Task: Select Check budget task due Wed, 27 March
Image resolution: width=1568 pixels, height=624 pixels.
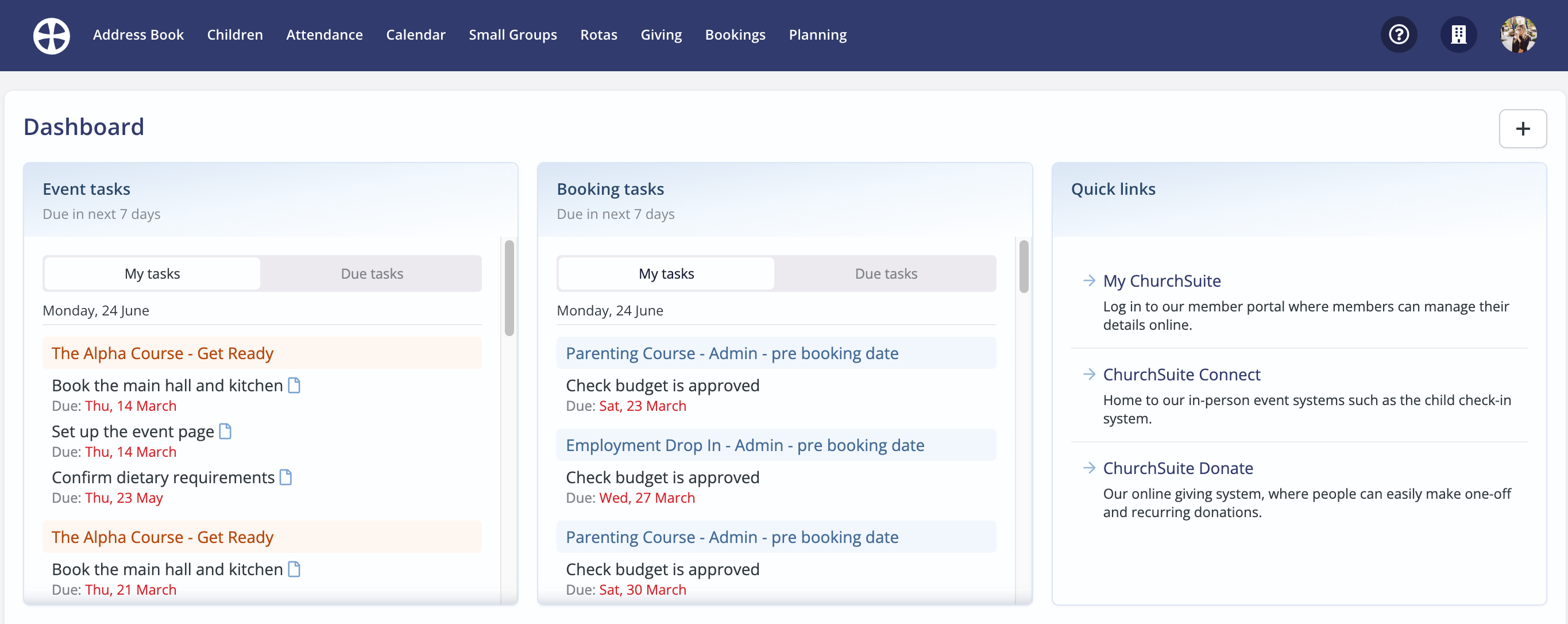Action: click(662, 477)
